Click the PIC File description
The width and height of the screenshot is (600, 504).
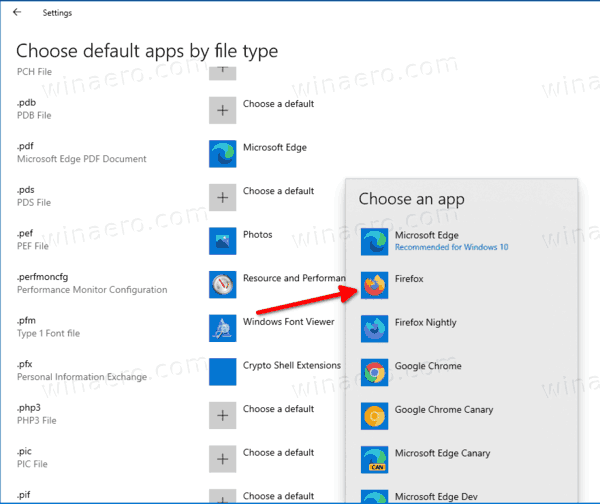click(32, 464)
